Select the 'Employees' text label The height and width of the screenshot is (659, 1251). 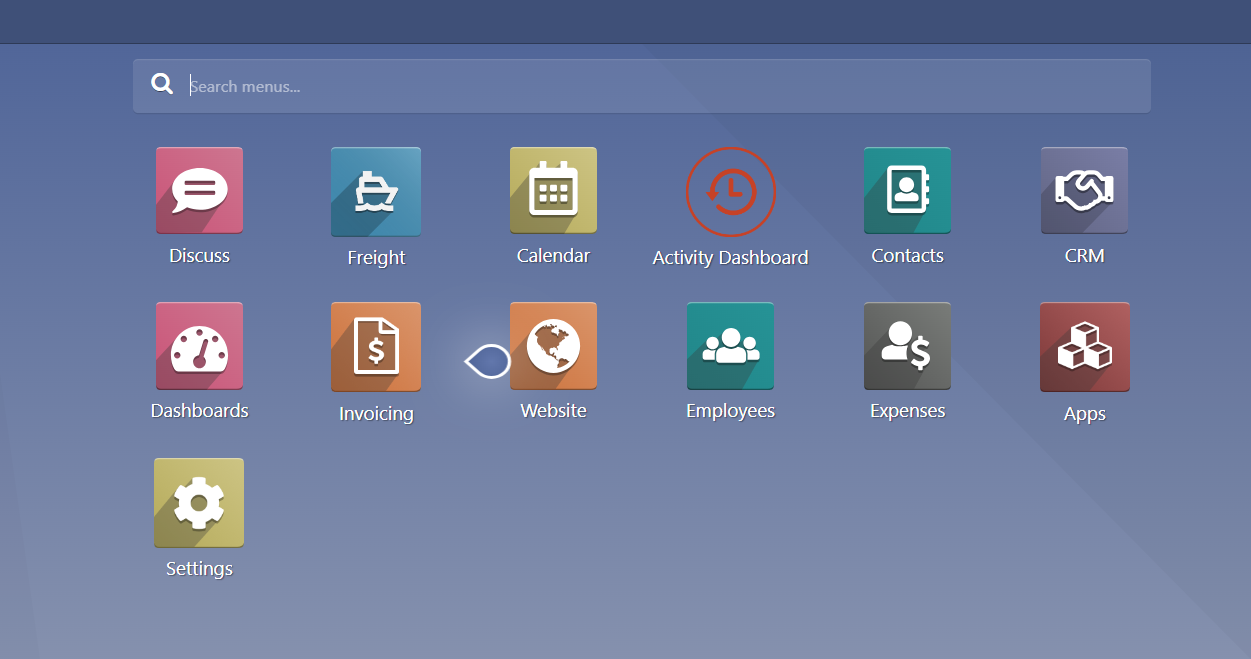(x=730, y=411)
